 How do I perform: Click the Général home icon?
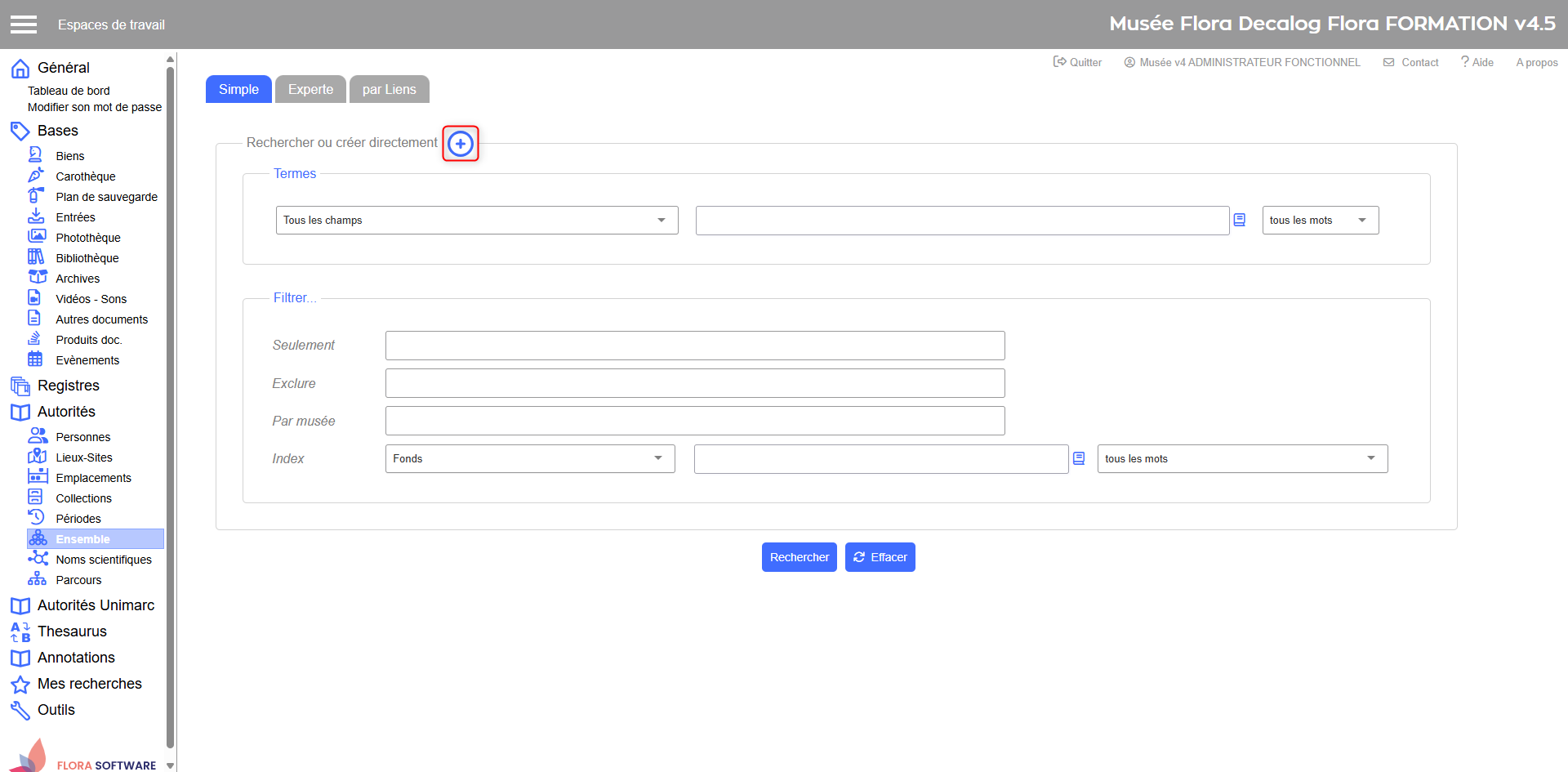(20, 69)
